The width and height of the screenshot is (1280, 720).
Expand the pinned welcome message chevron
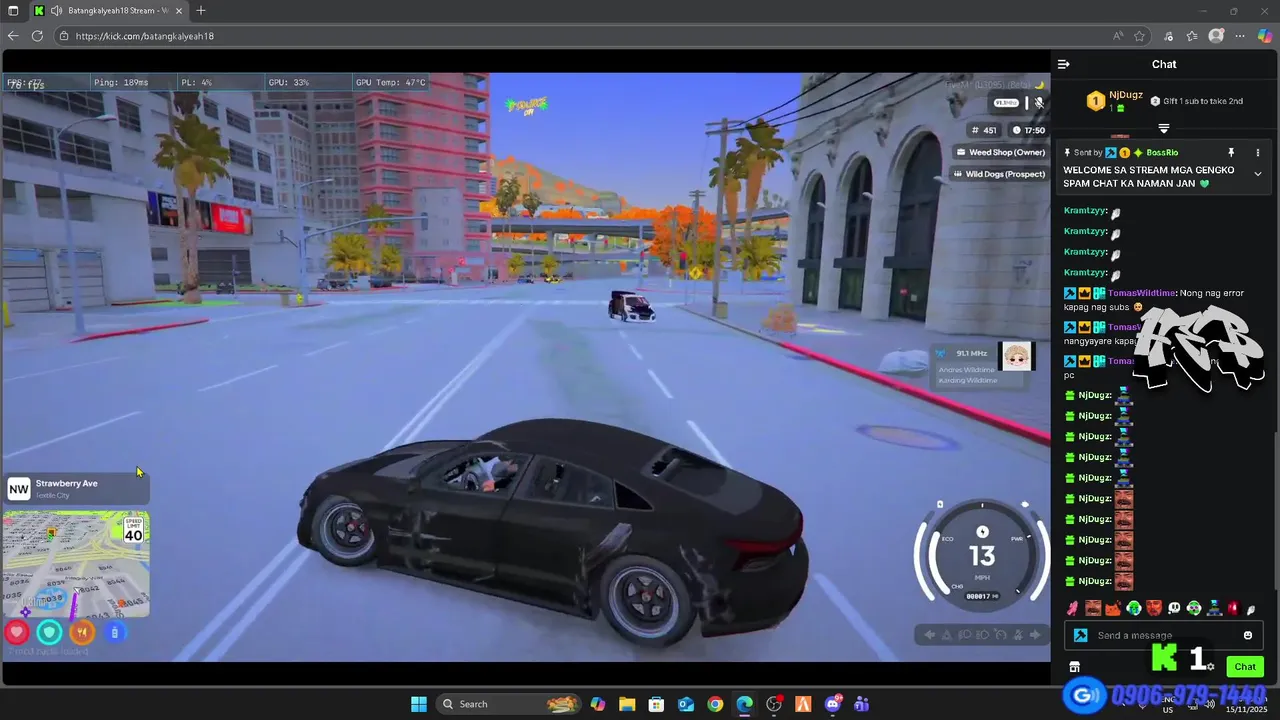1258,173
